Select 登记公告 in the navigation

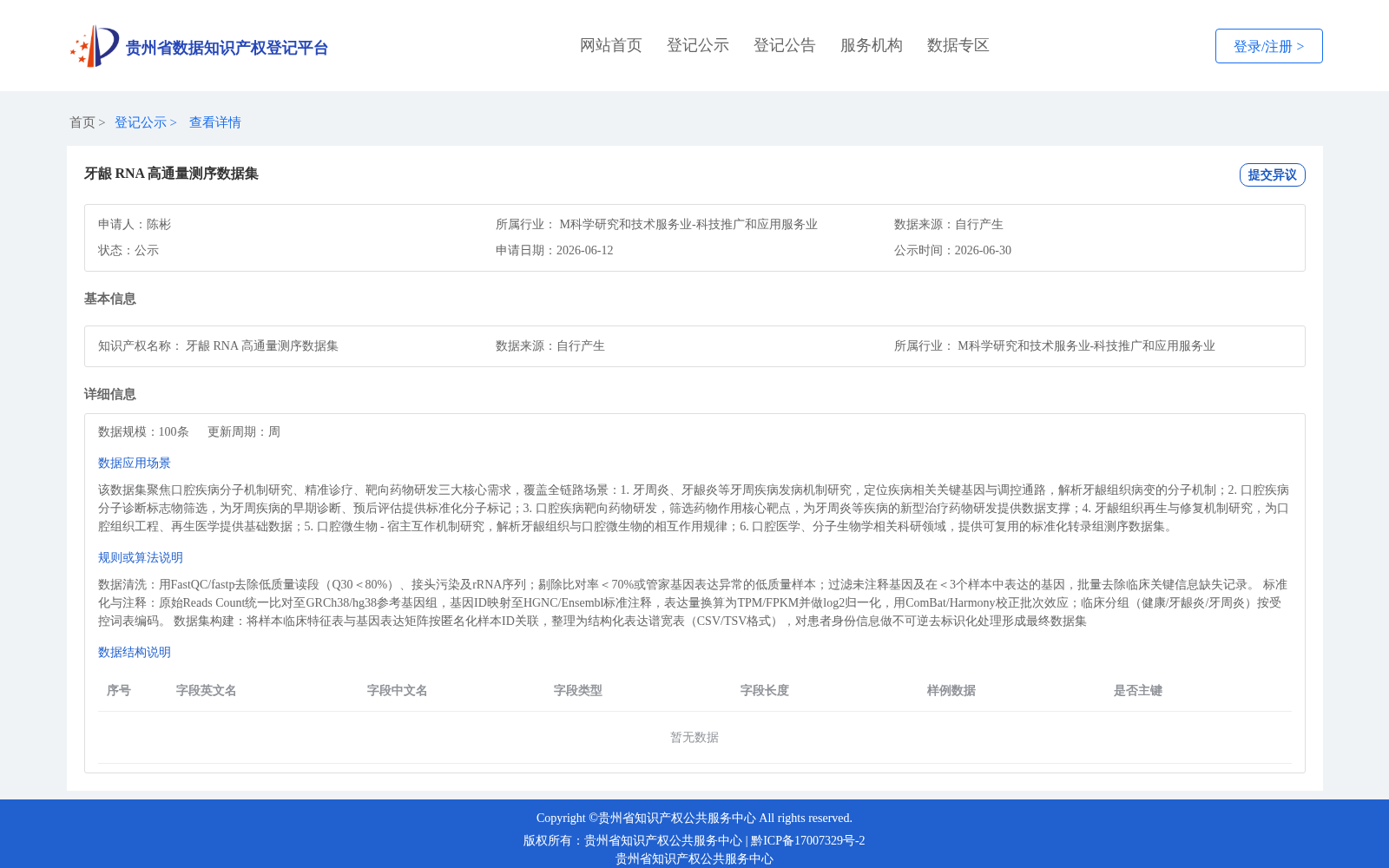pyautogui.click(x=785, y=45)
